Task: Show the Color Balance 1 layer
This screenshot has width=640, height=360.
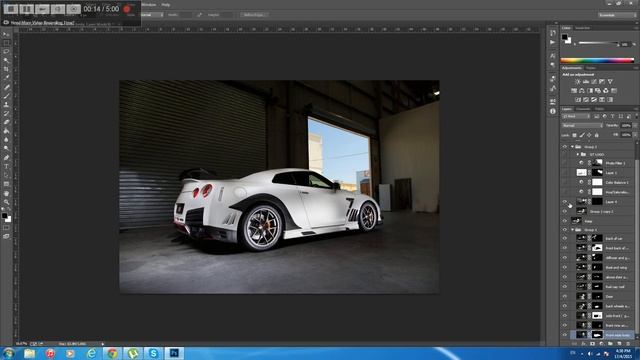Action: [565, 182]
